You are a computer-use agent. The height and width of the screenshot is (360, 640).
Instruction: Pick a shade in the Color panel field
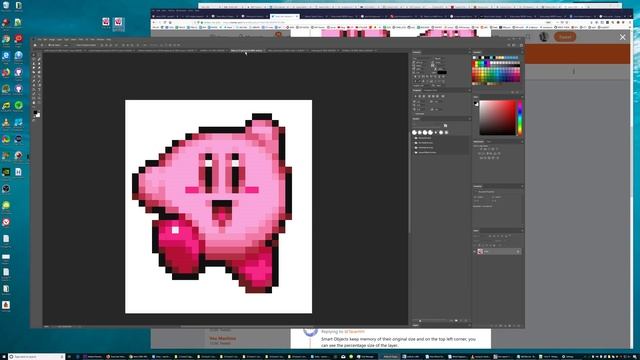click(x=498, y=118)
